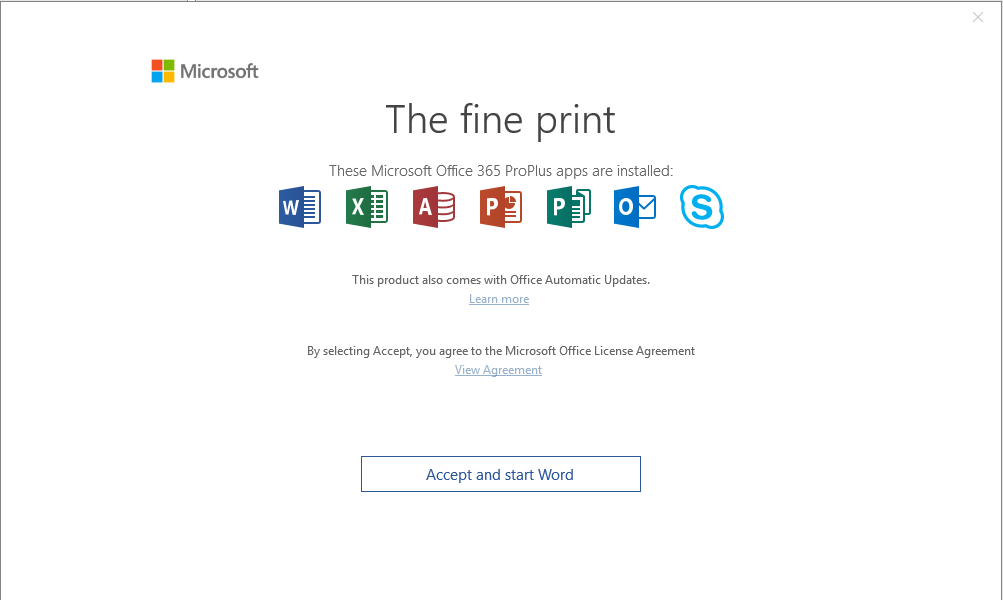Click the Microsoft four-color squares logo
The height and width of the screenshot is (600, 1003).
[162, 71]
